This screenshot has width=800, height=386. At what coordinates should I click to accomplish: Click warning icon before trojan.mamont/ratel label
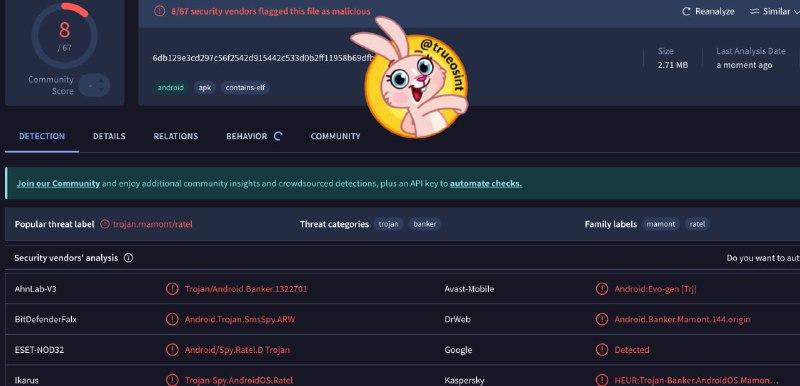105,224
